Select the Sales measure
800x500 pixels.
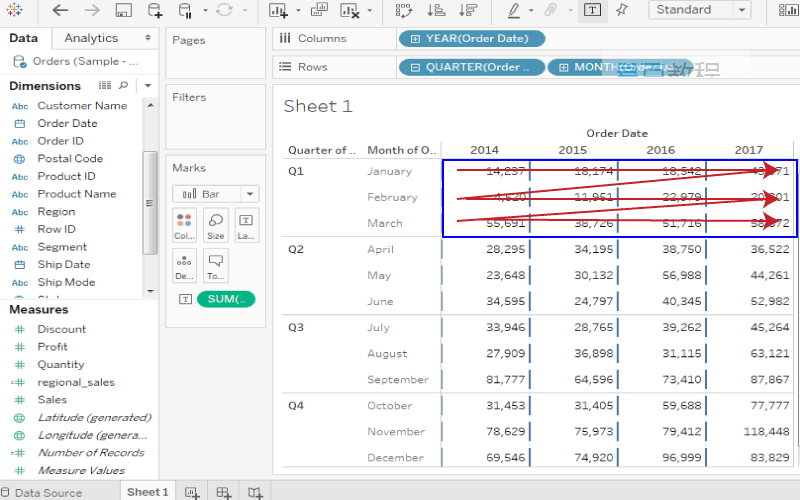[x=52, y=399]
